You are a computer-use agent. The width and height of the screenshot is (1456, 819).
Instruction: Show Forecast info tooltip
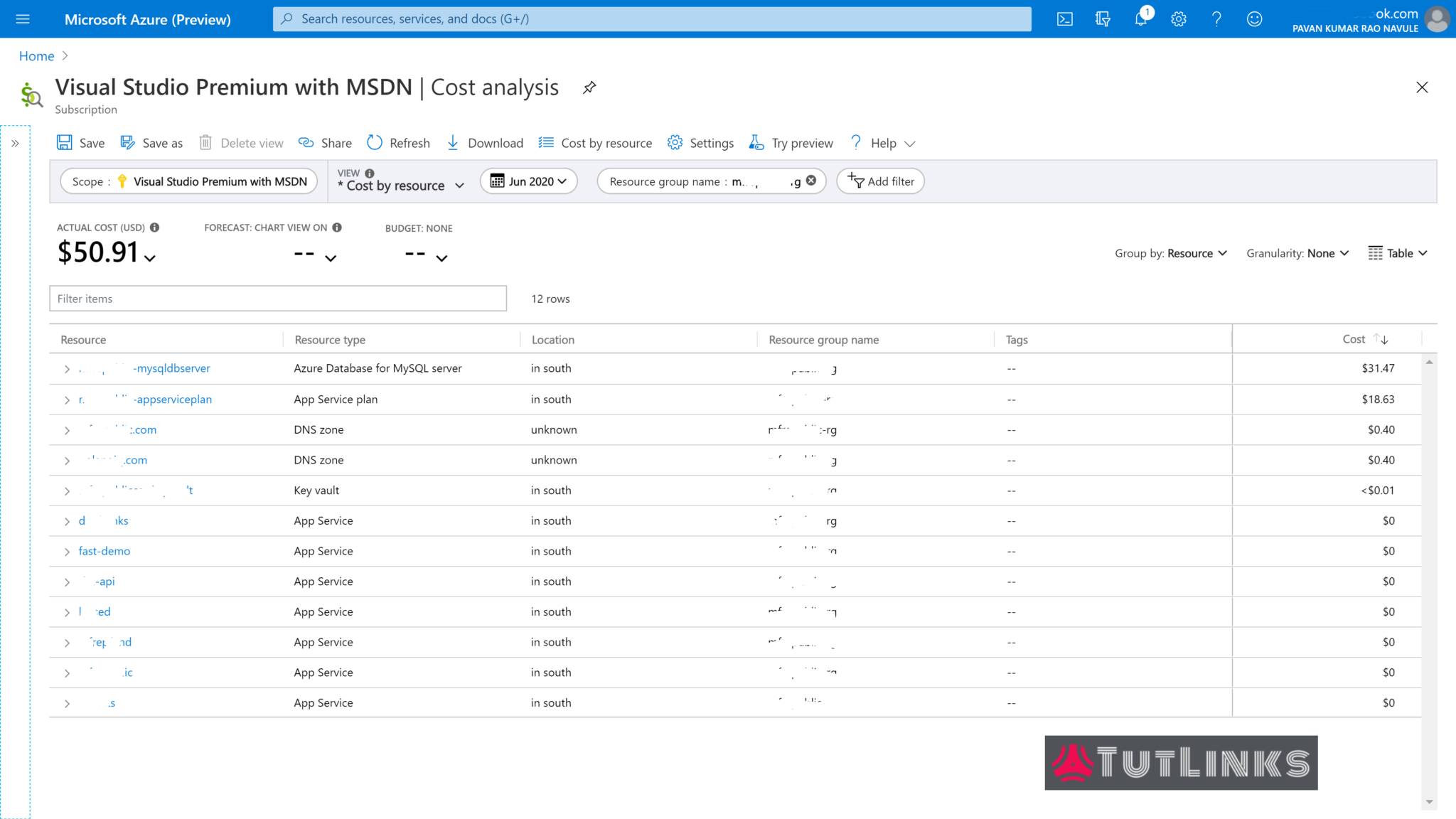337,227
